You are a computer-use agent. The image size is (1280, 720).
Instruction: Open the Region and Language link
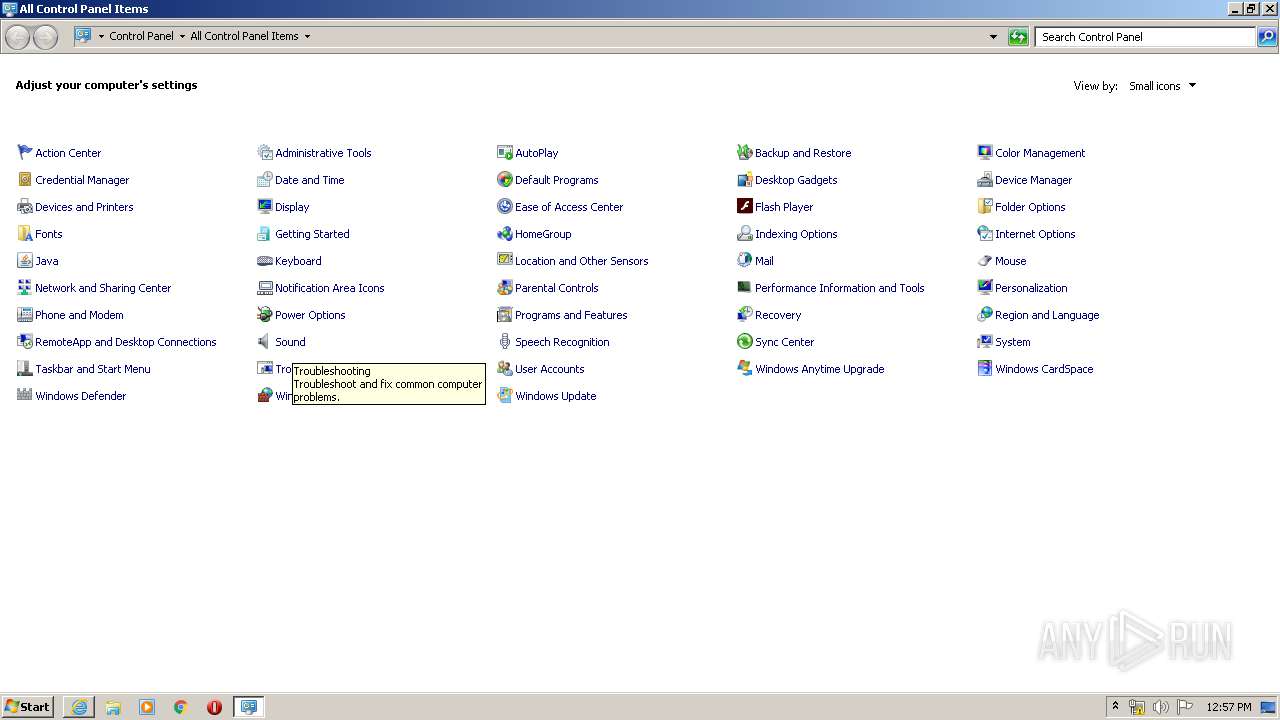click(x=1047, y=315)
